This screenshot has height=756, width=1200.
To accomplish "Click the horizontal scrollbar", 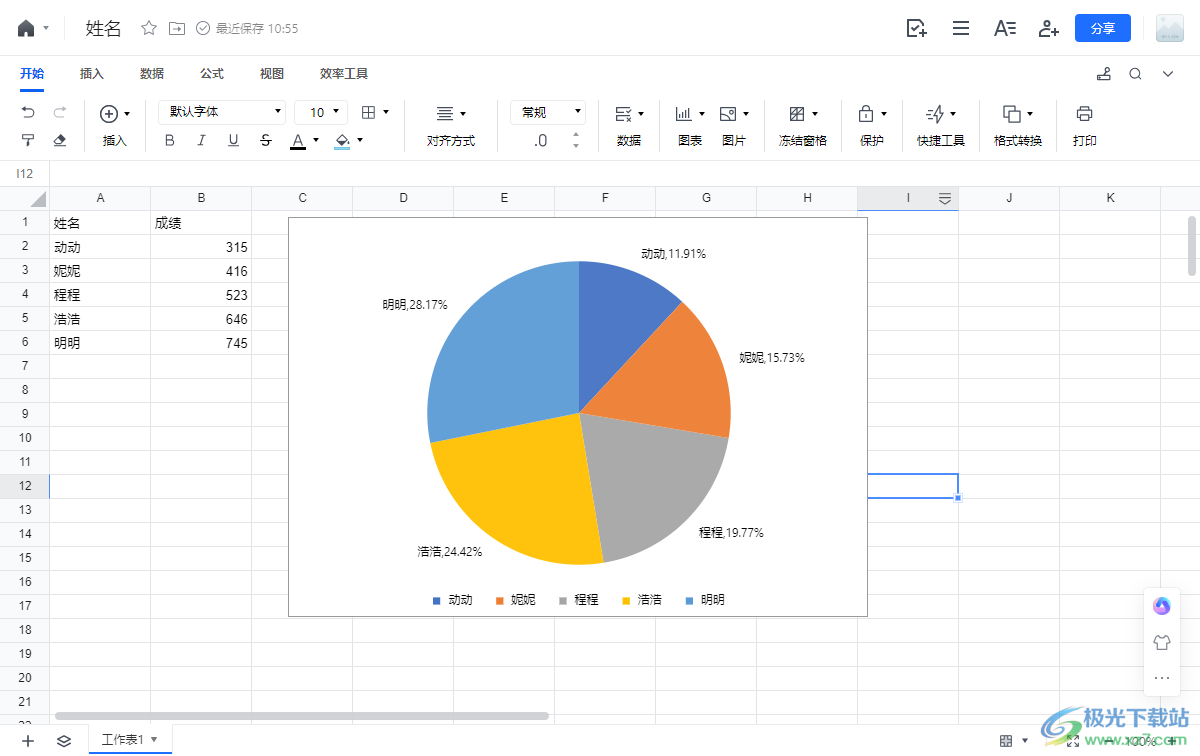I will tap(302, 716).
